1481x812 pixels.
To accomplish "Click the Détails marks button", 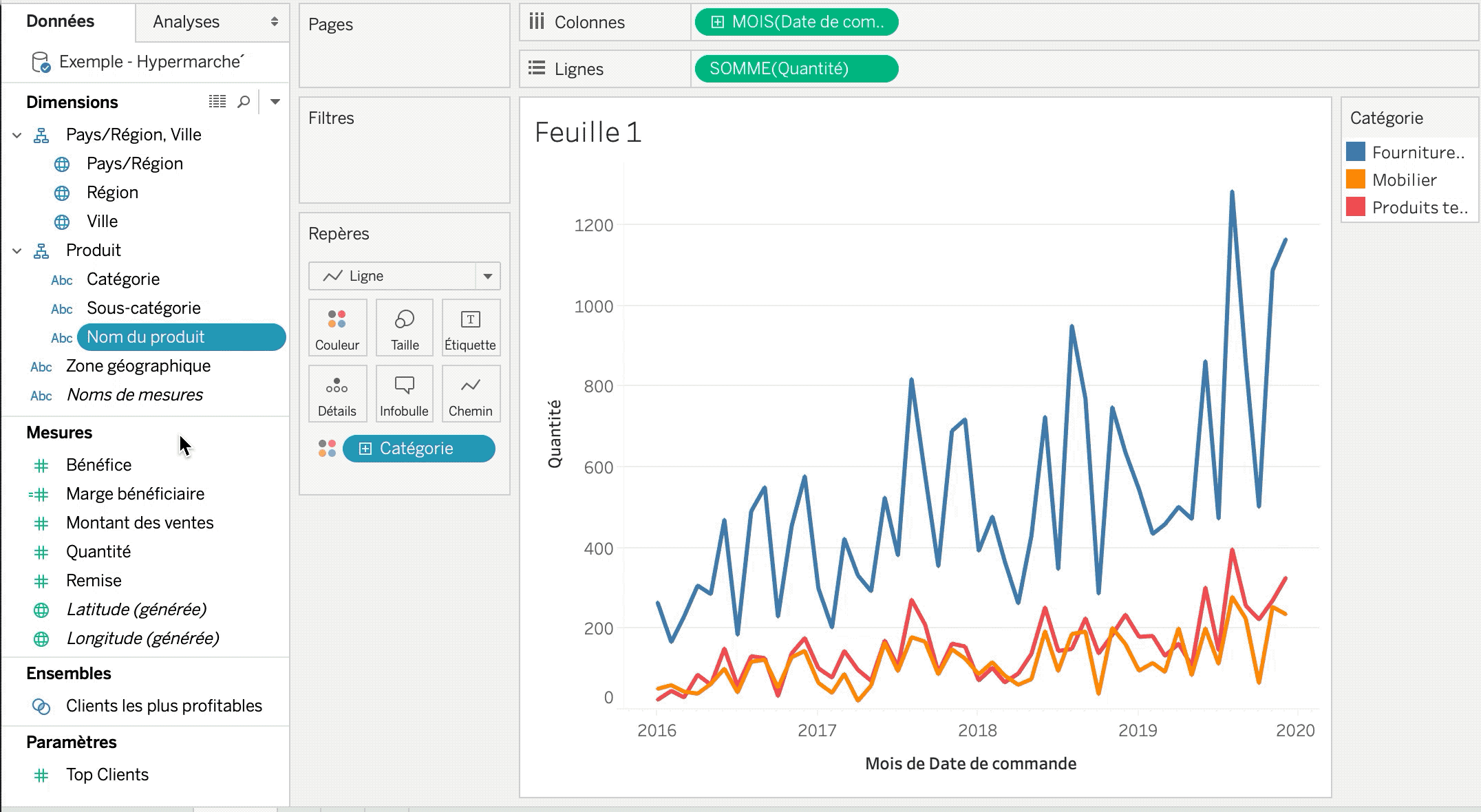I will 337,394.
